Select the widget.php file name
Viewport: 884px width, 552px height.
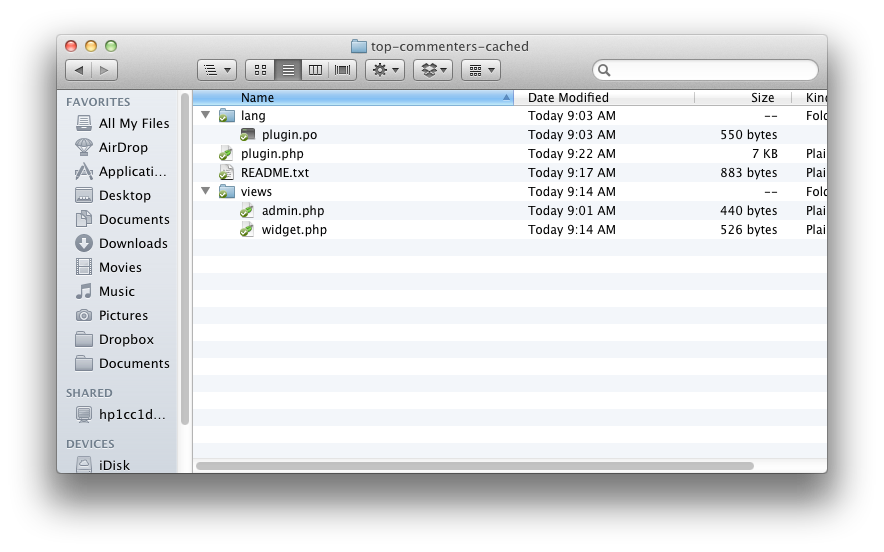coord(294,229)
